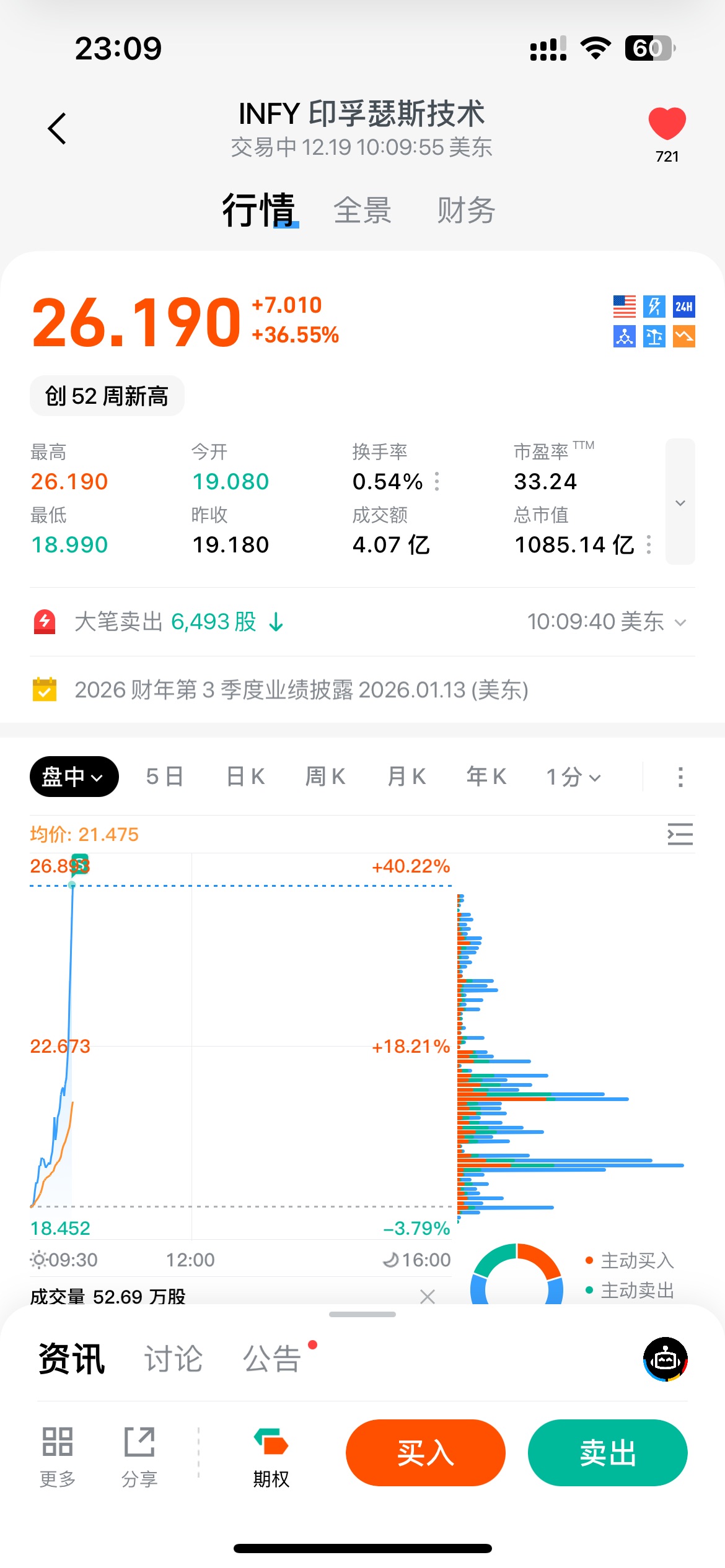Tap the bottom sheet drag handle
Screen dimensions: 725x1568
coord(362,1314)
